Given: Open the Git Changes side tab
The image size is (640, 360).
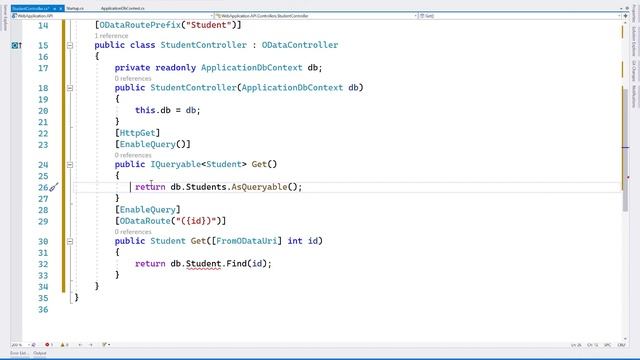Looking at the screenshot, I should pos(634,71).
